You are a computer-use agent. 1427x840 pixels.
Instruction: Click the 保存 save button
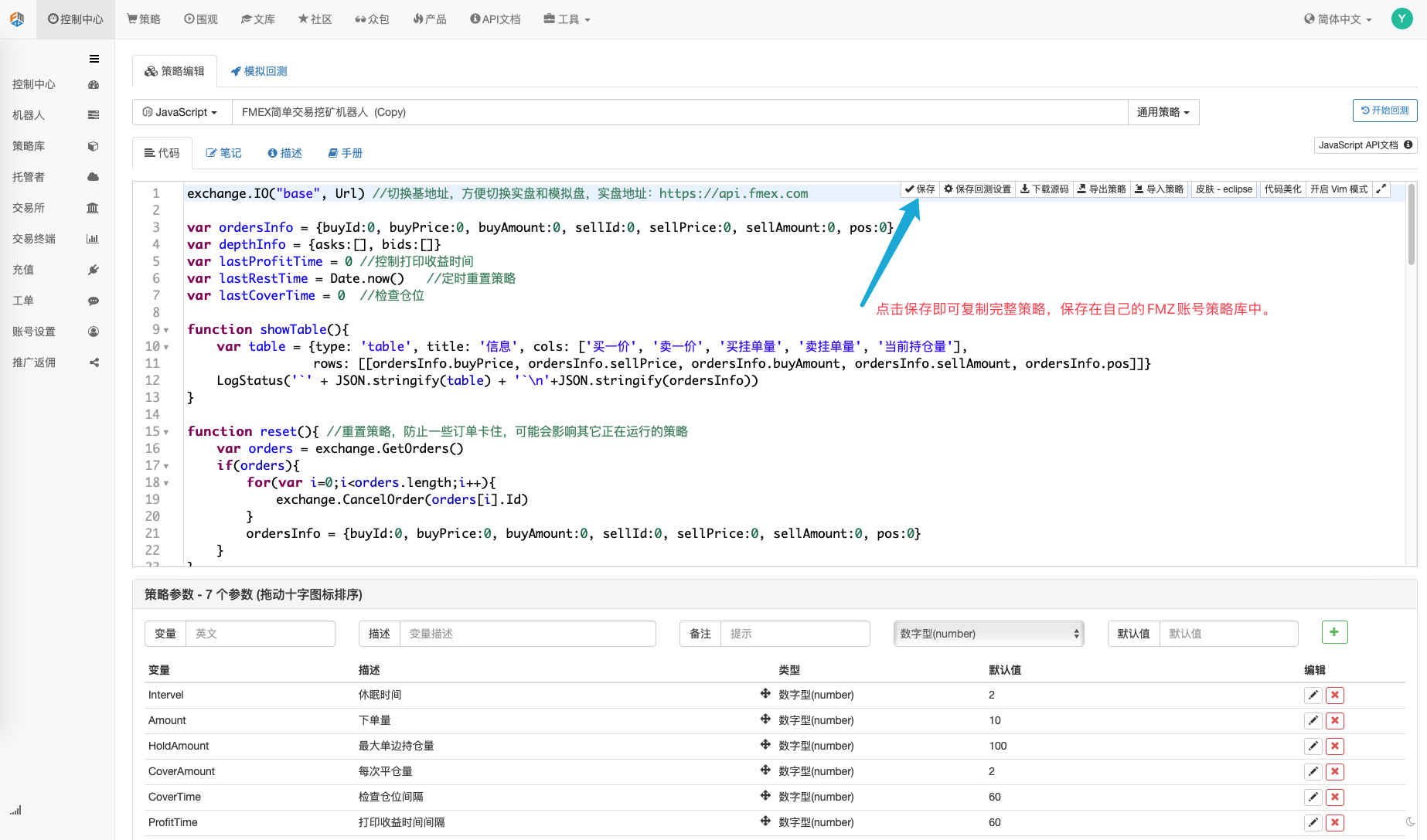point(920,189)
